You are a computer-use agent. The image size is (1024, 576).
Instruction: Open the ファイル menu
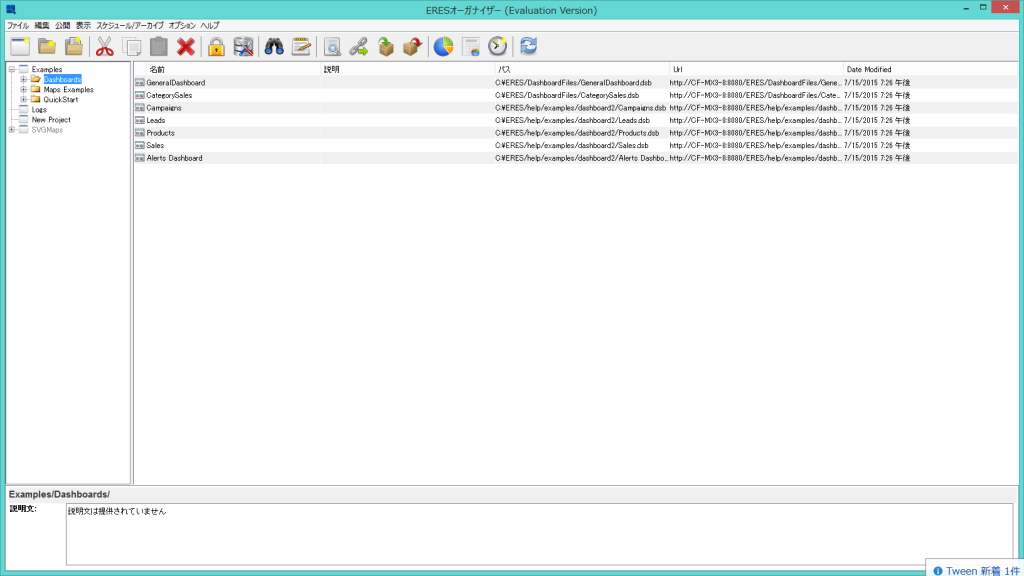pos(18,25)
